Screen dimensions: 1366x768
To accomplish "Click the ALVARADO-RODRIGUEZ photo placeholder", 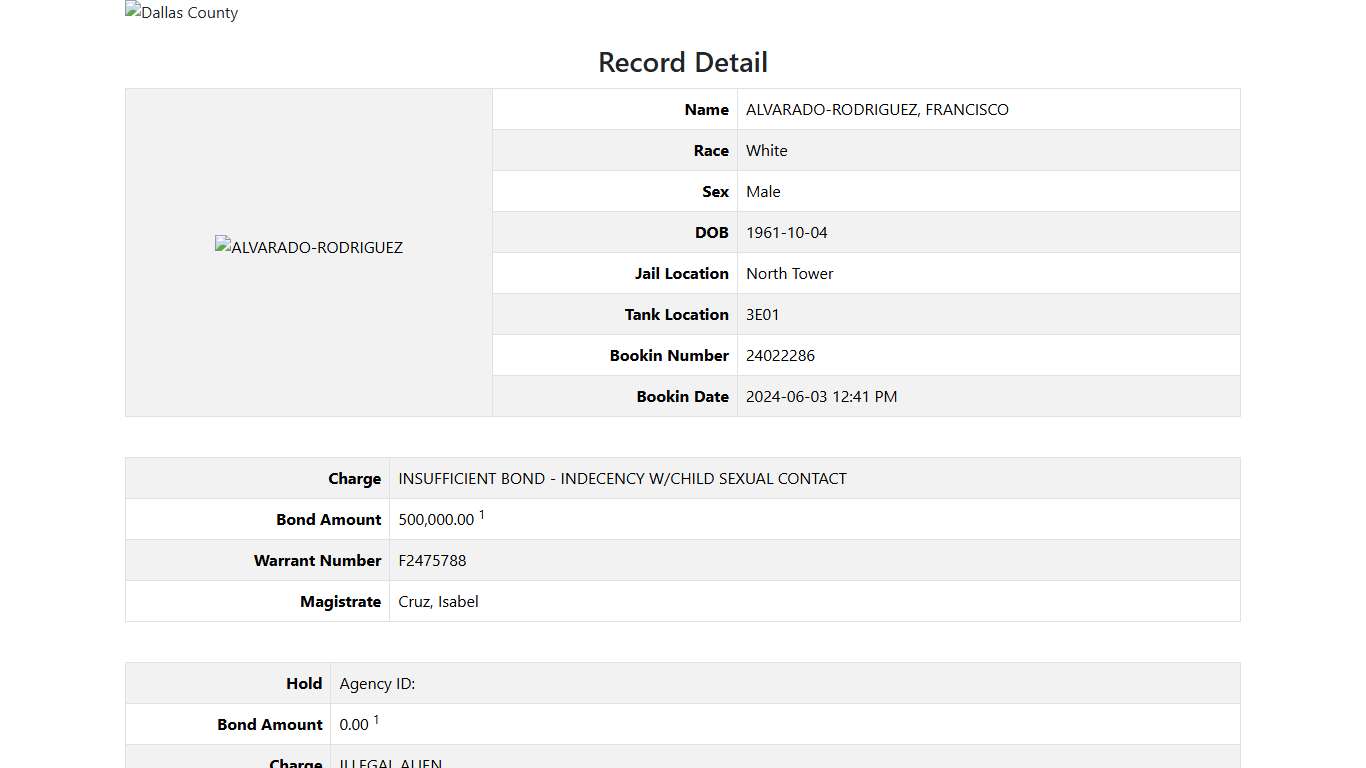I will (308, 247).
